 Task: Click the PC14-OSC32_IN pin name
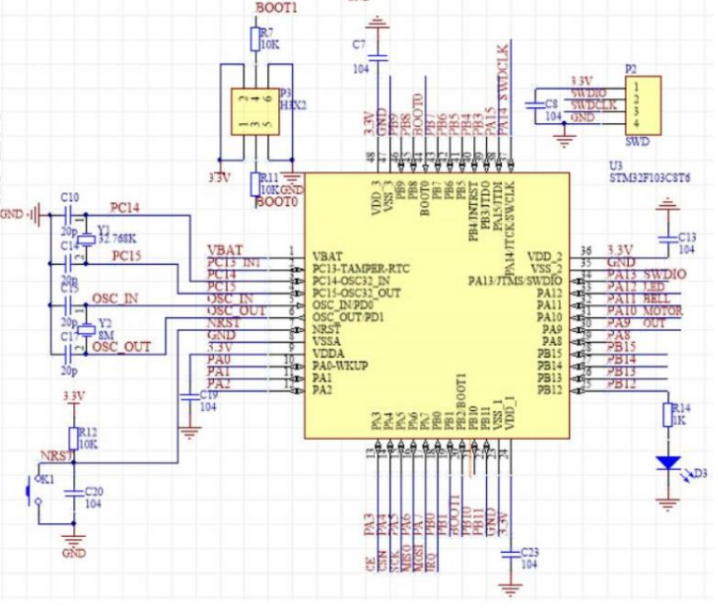click(x=351, y=281)
